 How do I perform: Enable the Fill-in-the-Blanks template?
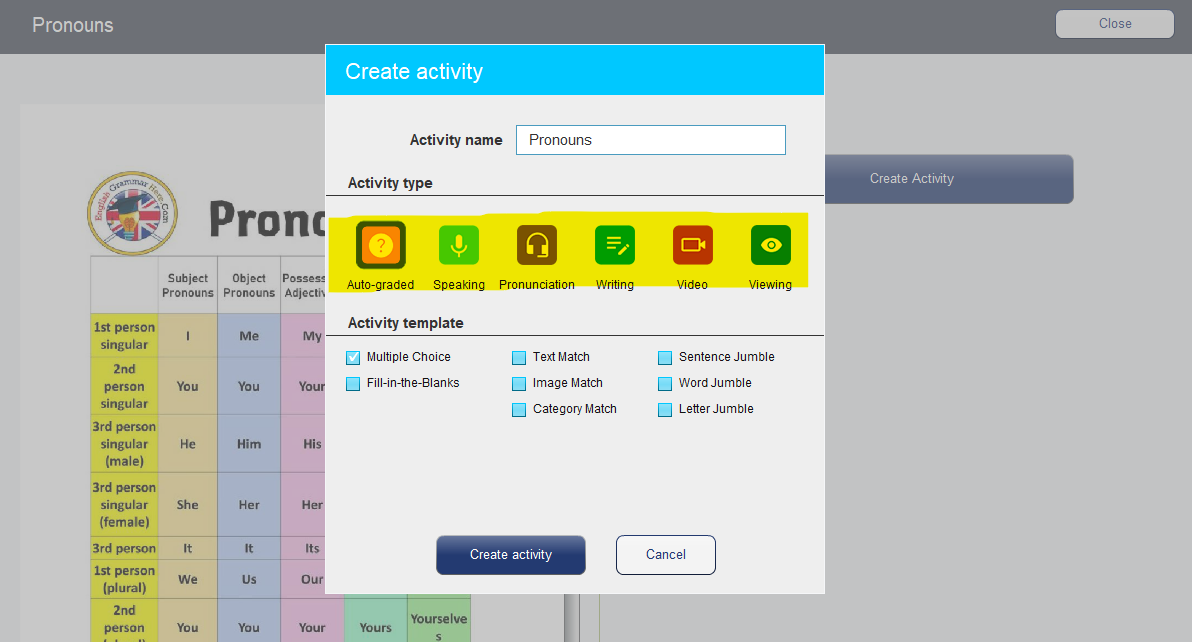pyautogui.click(x=353, y=384)
